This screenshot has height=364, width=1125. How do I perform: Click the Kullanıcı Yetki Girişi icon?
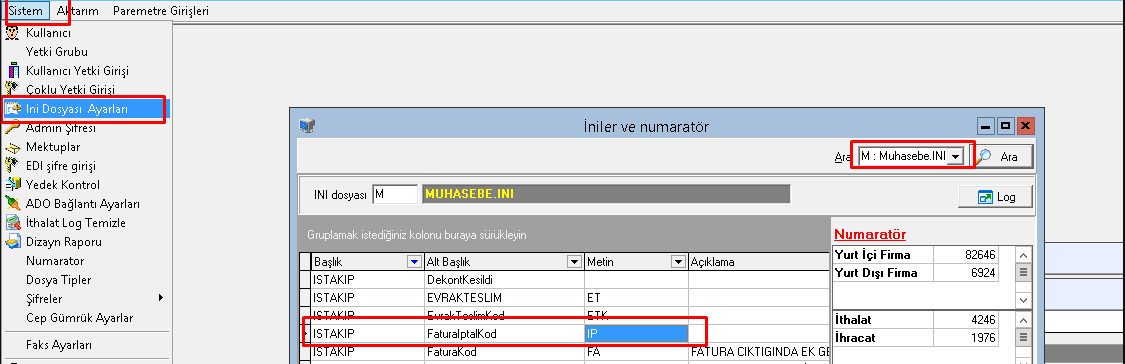coord(12,71)
